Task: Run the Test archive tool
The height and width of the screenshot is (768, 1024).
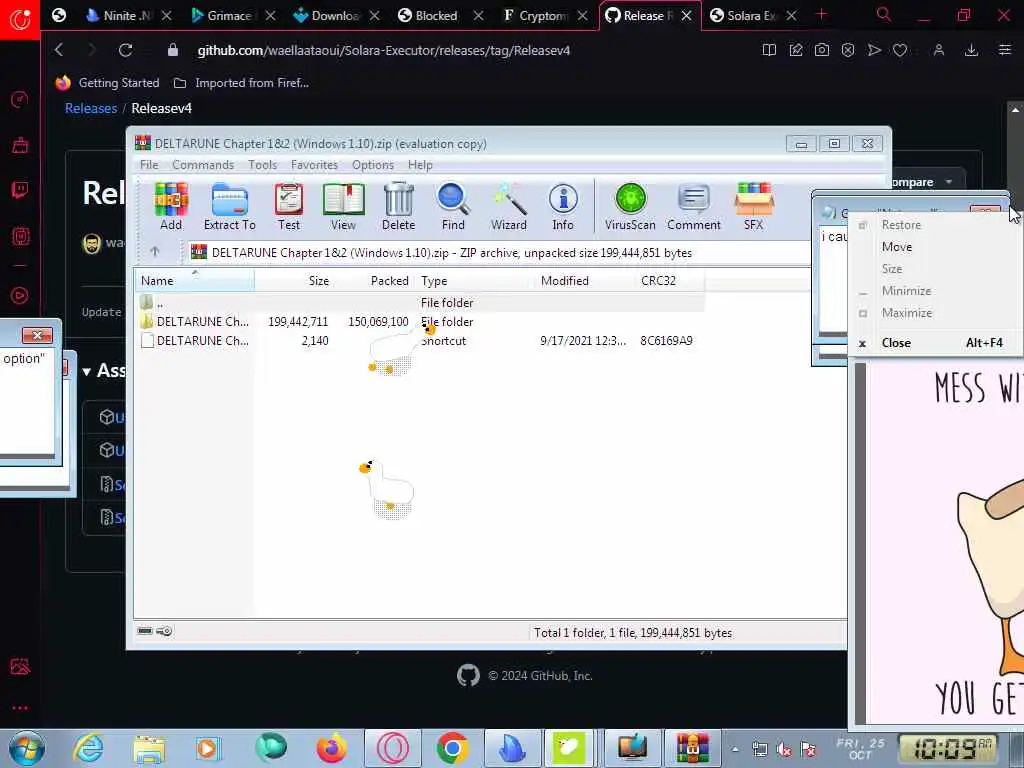Action: tap(289, 206)
